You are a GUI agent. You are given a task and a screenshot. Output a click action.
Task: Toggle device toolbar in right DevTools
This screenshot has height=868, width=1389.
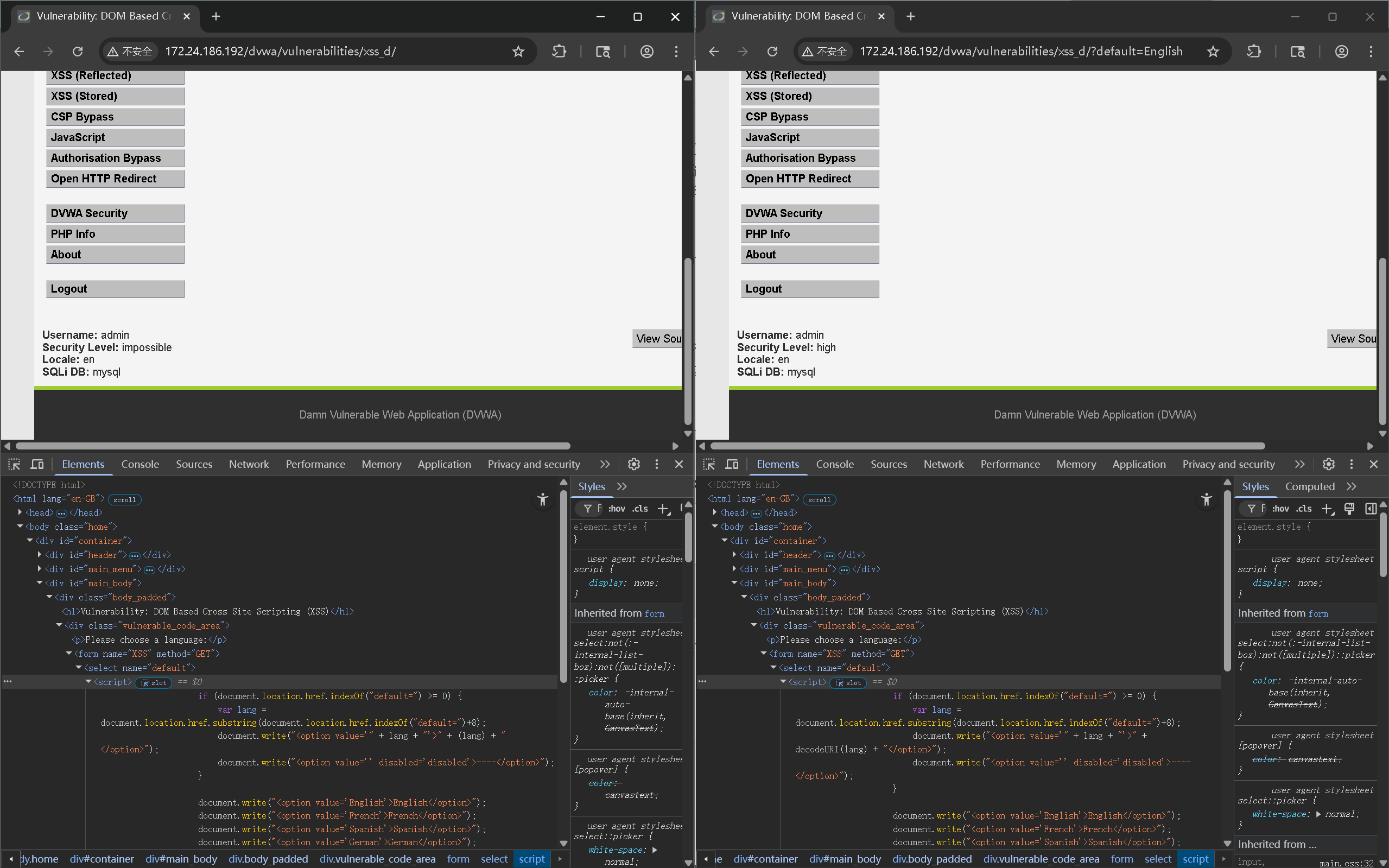[x=732, y=464]
